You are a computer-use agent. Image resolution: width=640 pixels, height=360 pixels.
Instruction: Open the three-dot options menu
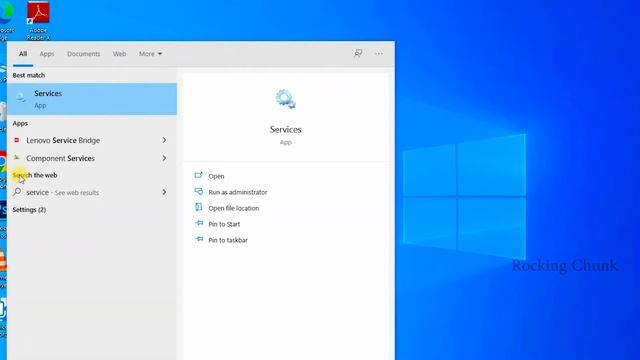(378, 53)
